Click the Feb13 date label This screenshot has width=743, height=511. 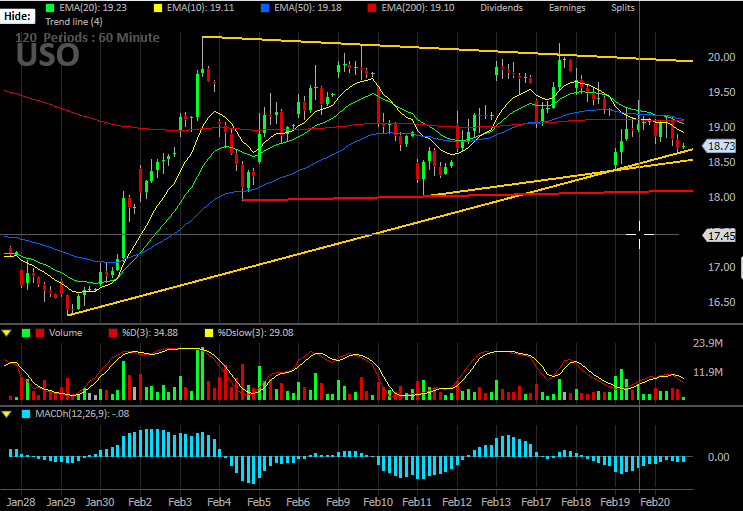tap(496, 502)
